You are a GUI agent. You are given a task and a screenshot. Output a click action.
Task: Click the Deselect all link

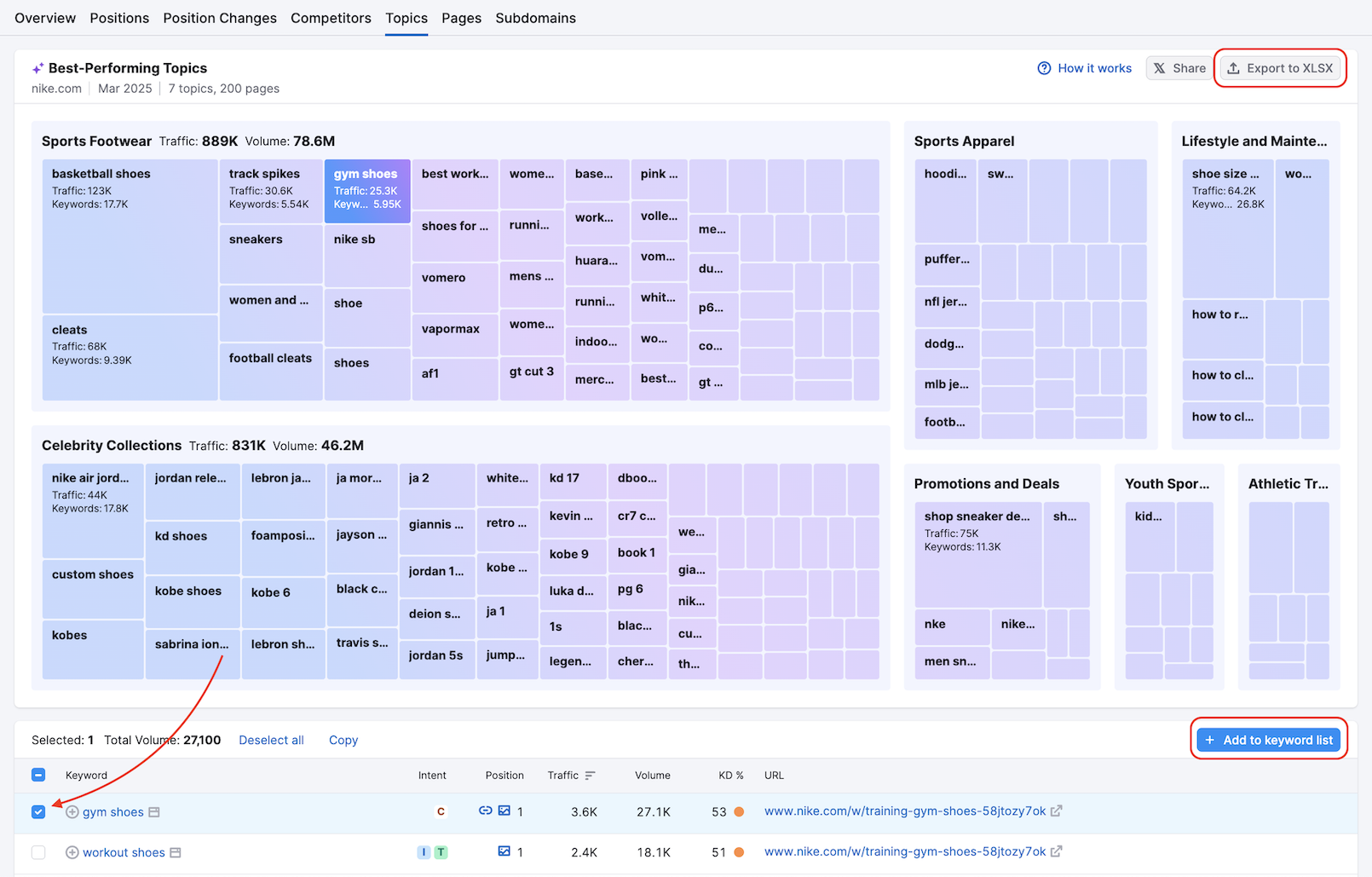point(271,740)
